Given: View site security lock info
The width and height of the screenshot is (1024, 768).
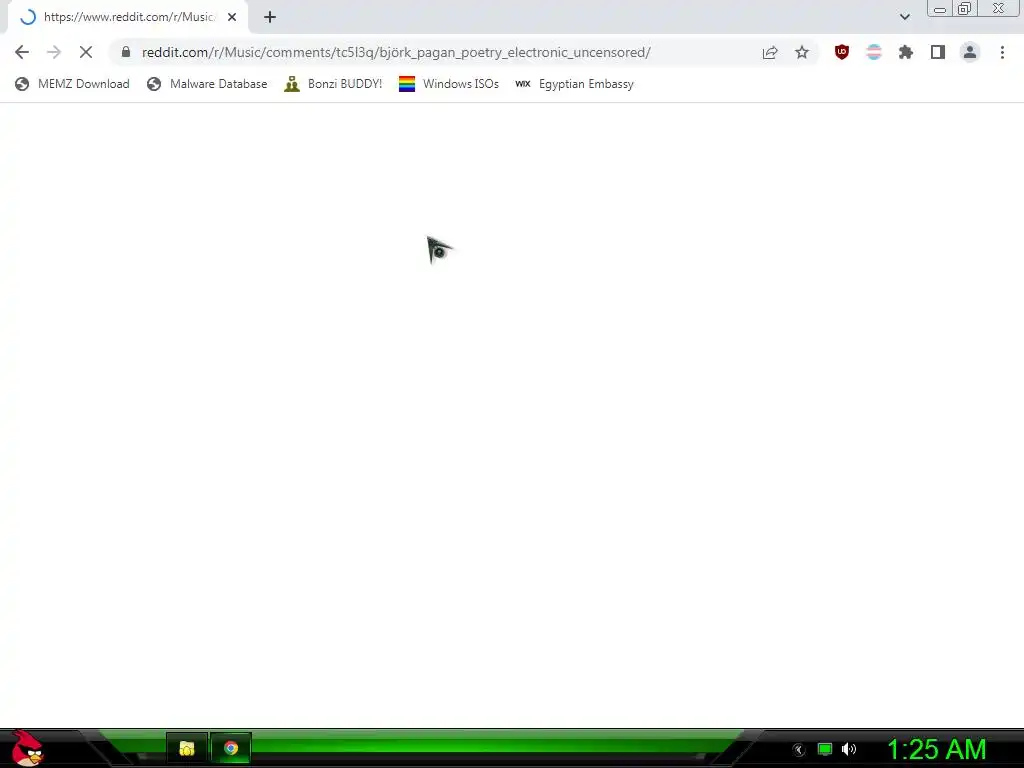Looking at the screenshot, I should [126, 52].
